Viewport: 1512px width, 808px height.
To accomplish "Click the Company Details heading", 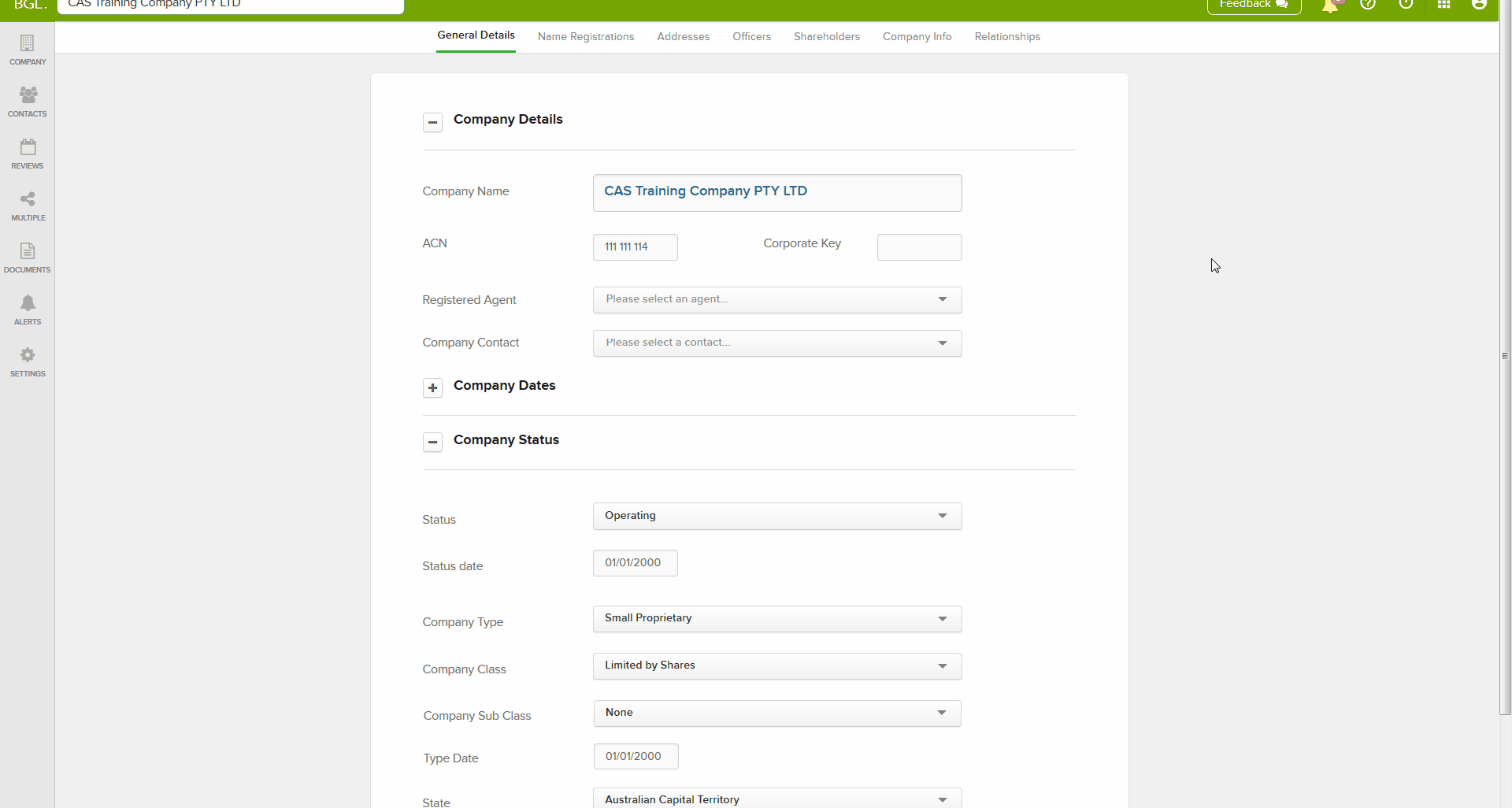I will [x=508, y=120].
